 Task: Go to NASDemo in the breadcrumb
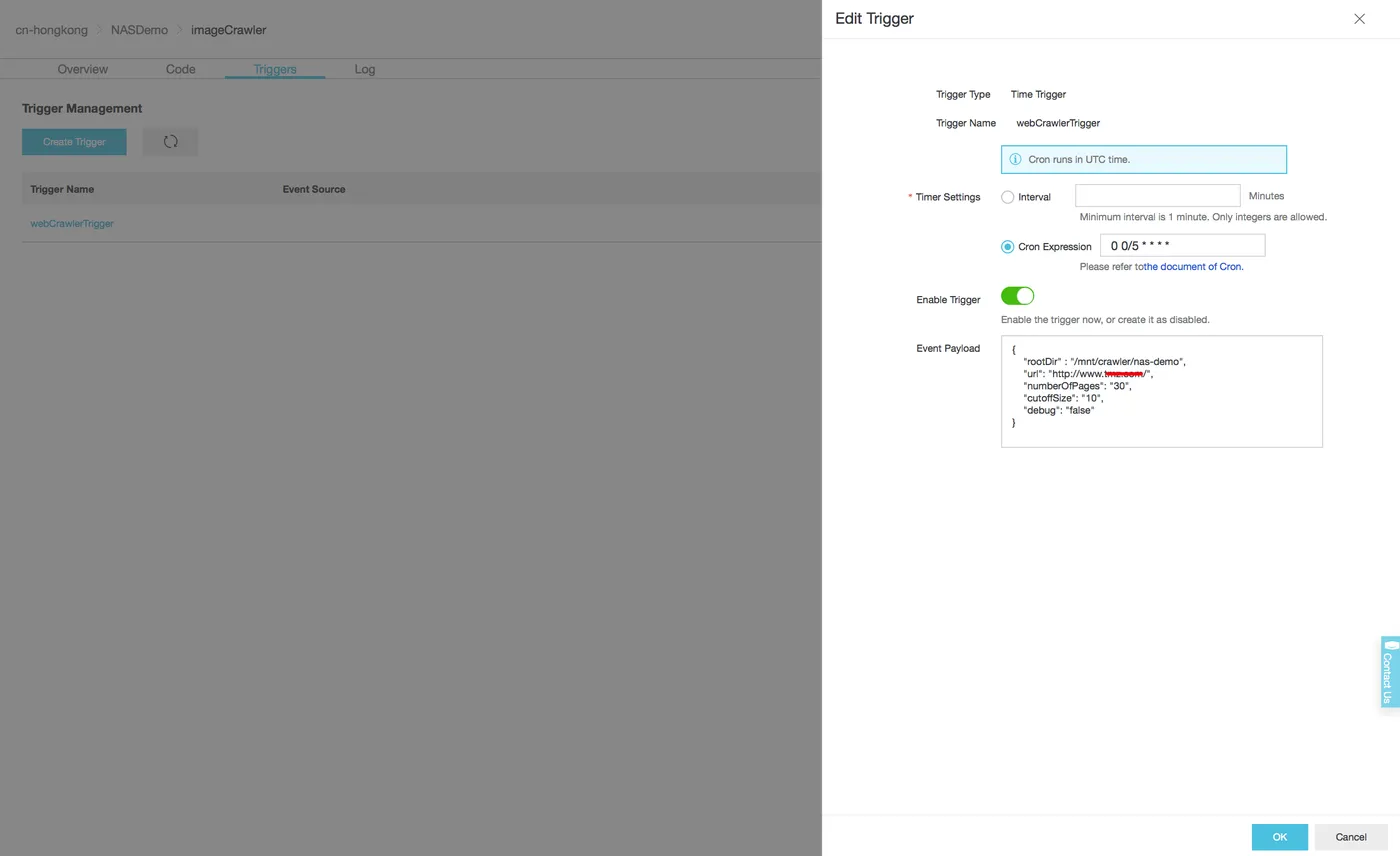tap(139, 30)
